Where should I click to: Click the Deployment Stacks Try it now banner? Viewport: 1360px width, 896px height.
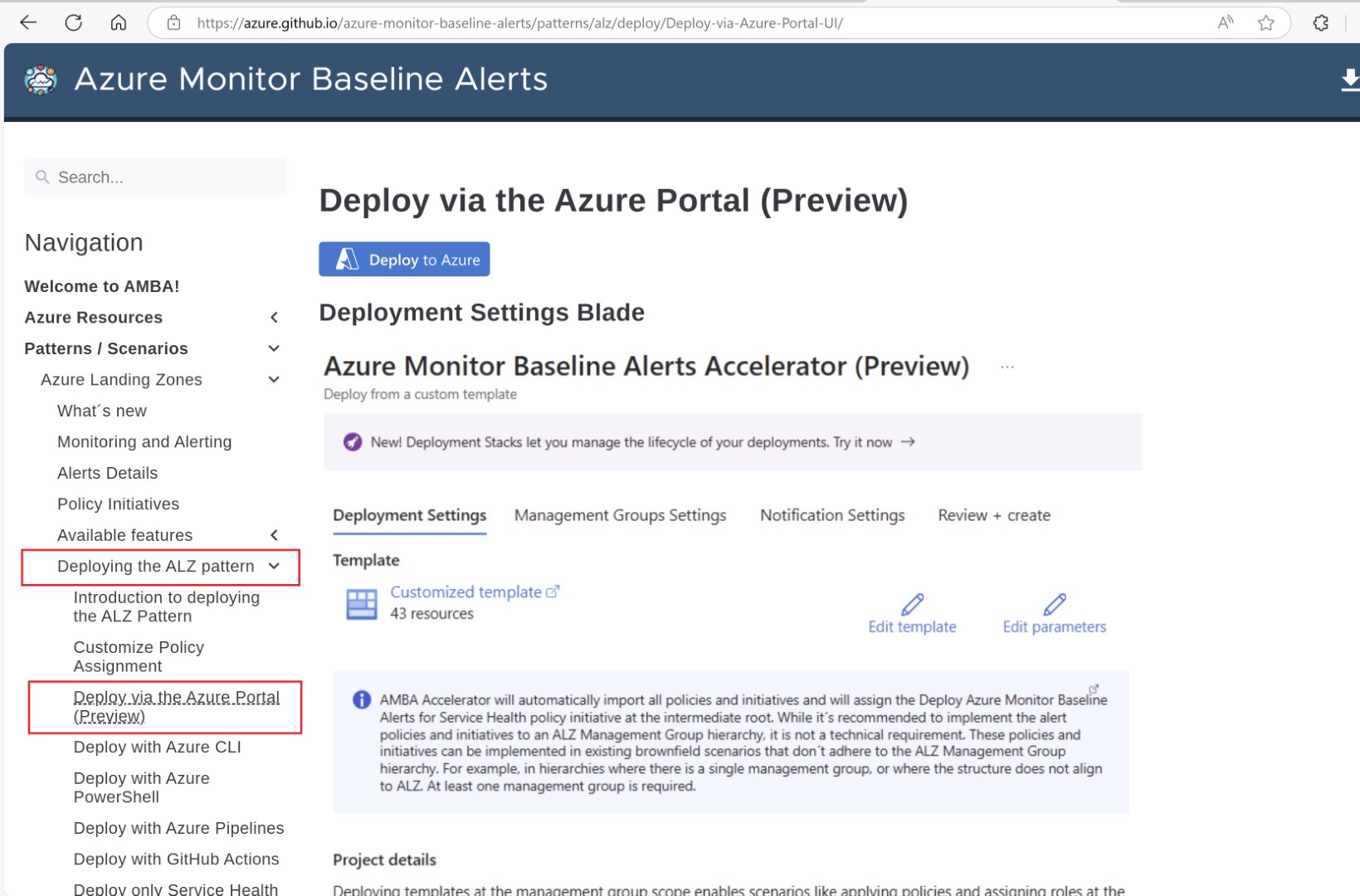pyautogui.click(x=733, y=441)
